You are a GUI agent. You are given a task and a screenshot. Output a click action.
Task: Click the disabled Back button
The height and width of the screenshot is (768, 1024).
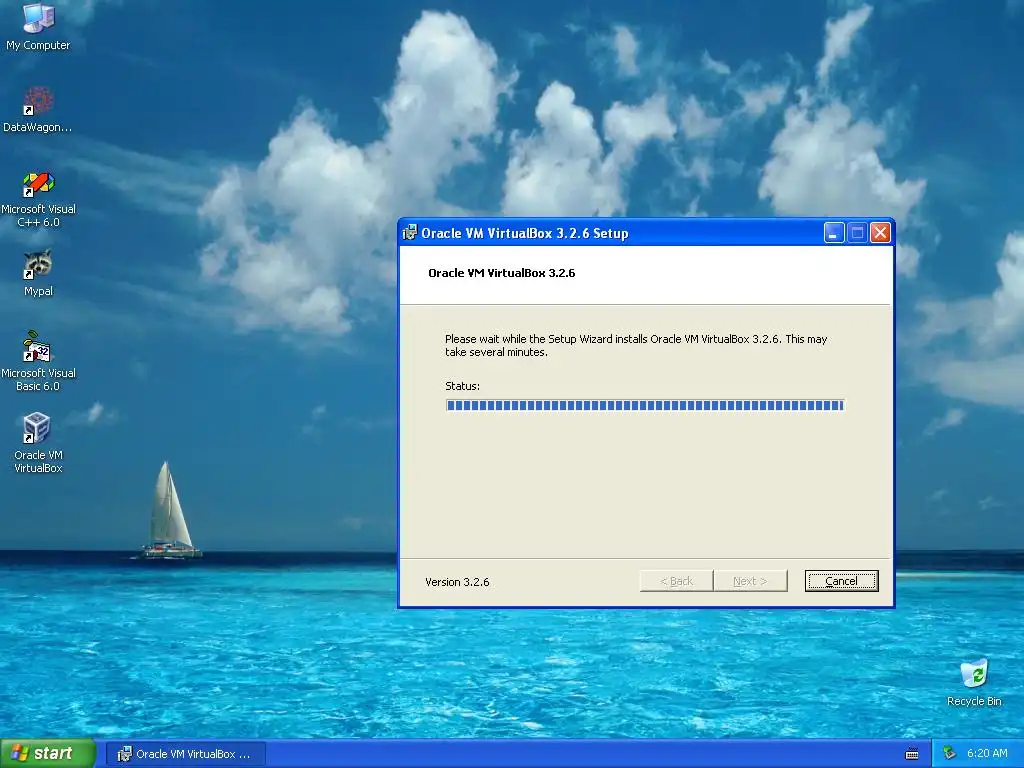[x=676, y=581]
